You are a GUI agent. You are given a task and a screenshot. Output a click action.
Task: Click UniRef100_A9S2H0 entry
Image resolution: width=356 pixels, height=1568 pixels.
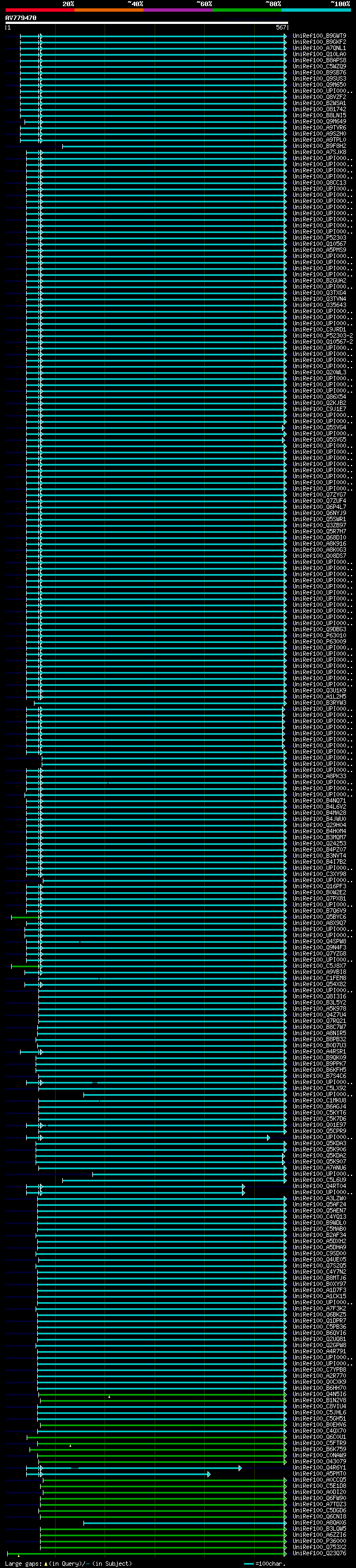(x=319, y=133)
